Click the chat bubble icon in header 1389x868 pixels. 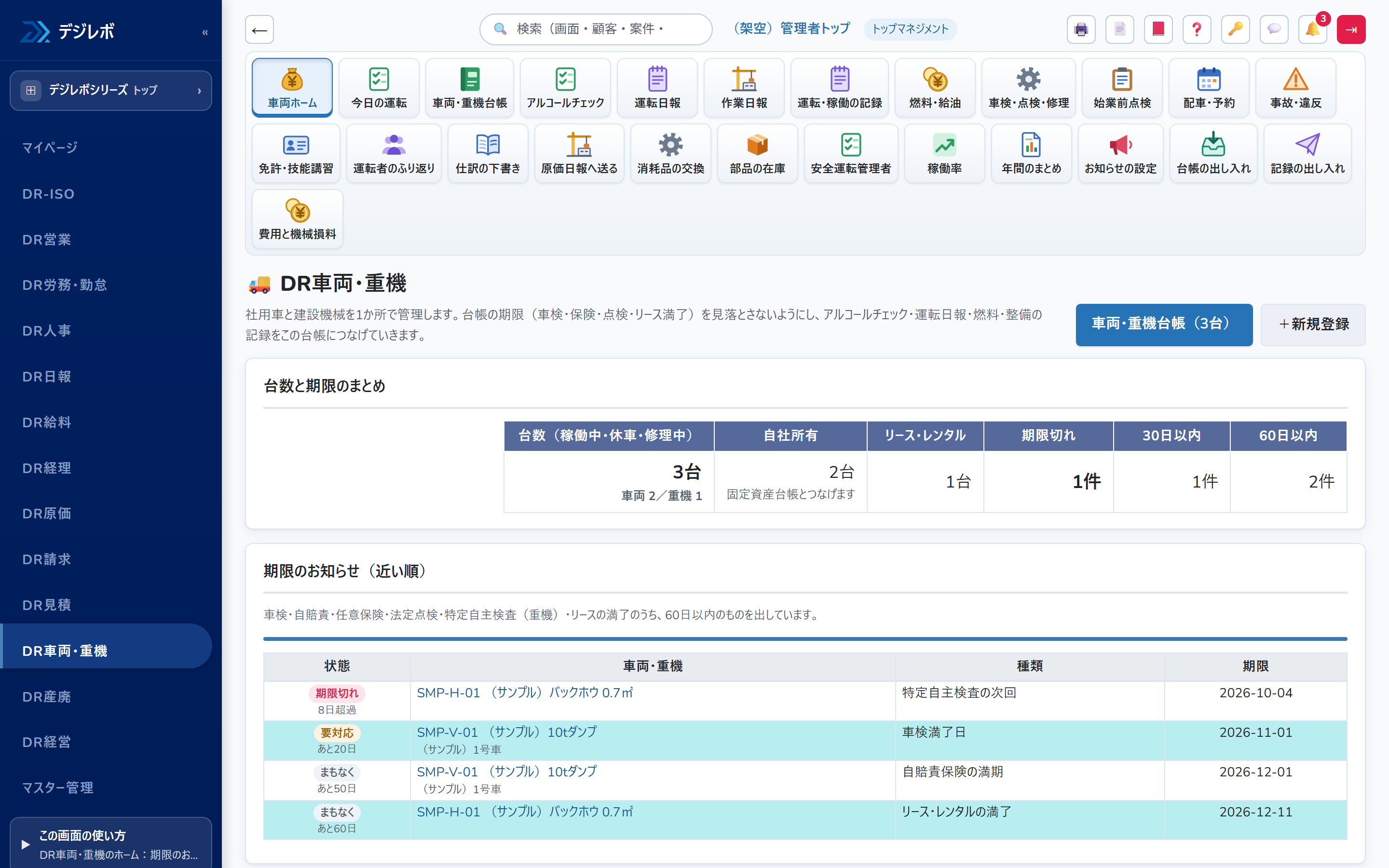[1274, 29]
